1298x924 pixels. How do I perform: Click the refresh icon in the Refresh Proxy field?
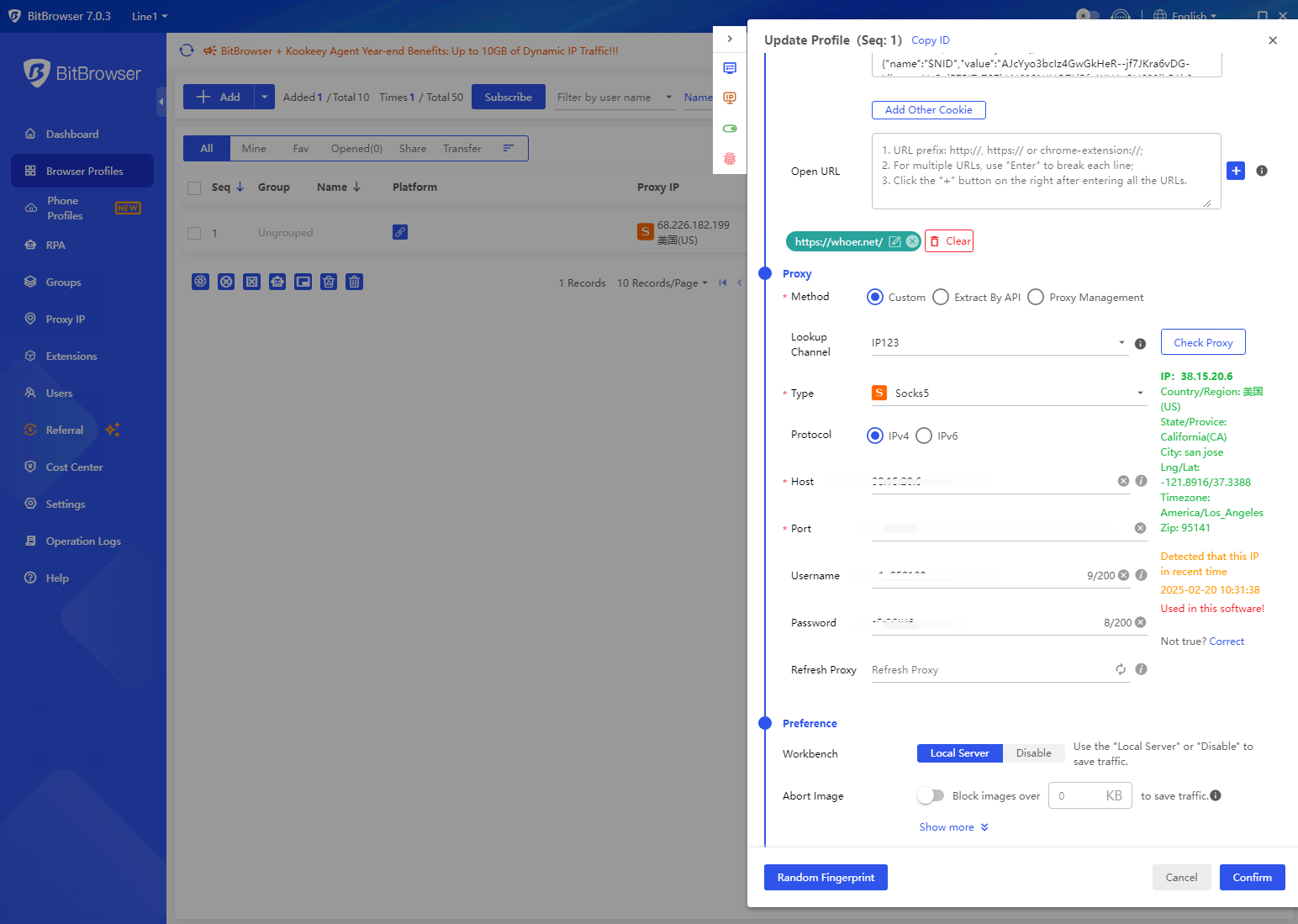point(1121,669)
